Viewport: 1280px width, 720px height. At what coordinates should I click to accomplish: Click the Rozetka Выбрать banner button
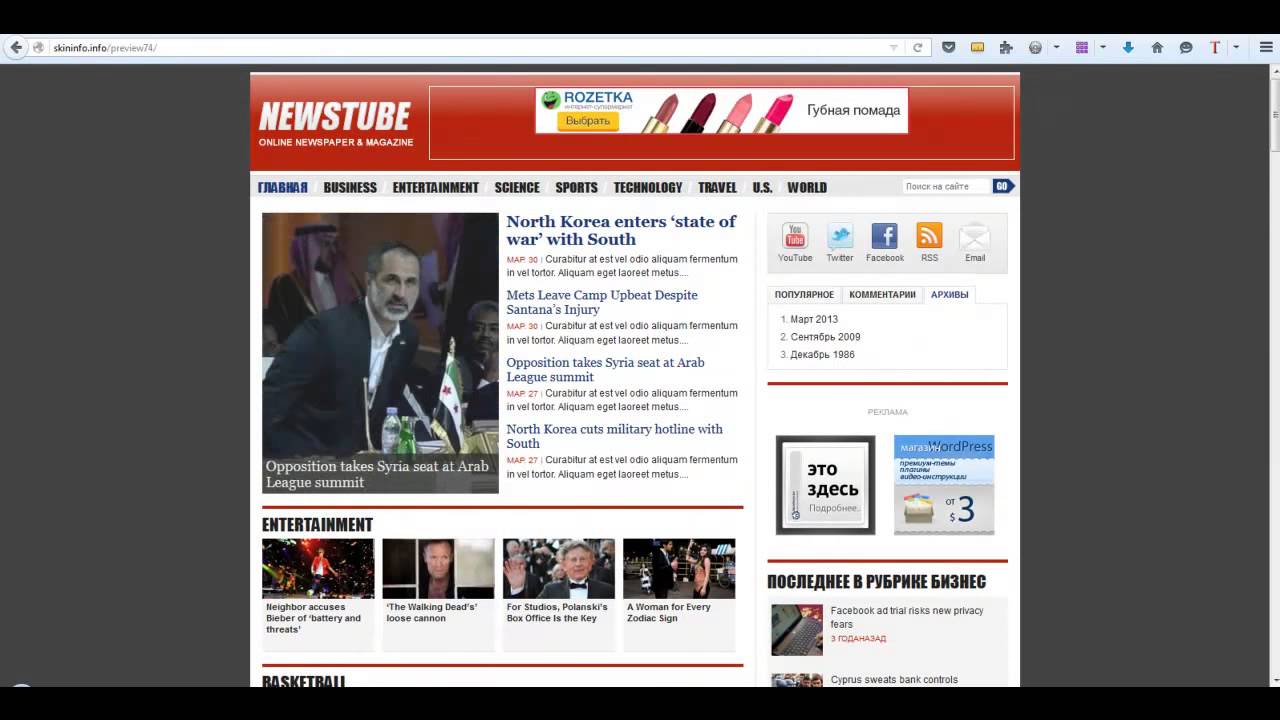click(x=588, y=121)
